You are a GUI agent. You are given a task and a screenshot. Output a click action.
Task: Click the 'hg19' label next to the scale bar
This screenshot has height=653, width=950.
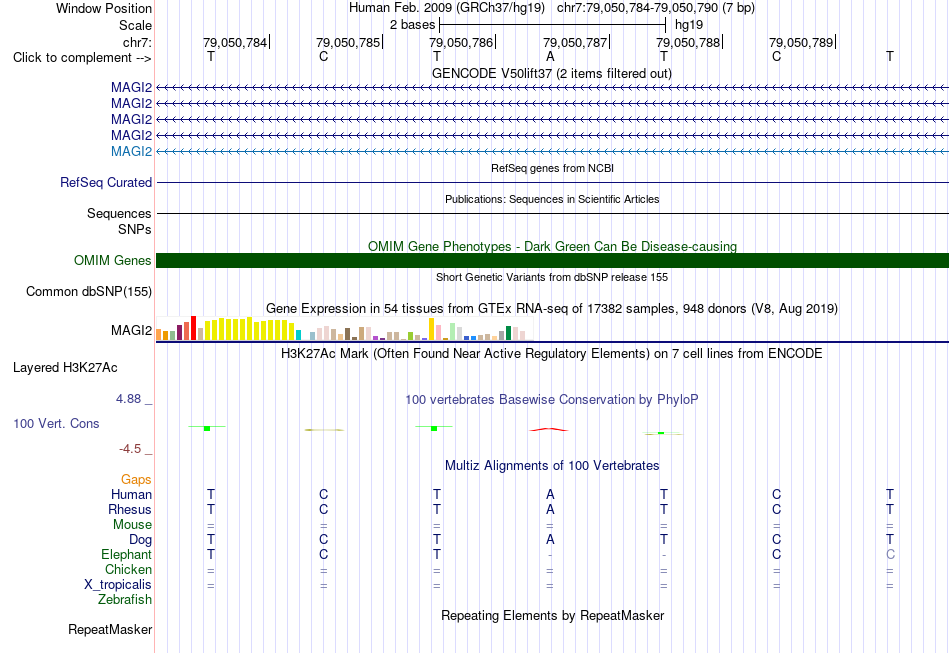coord(689,25)
